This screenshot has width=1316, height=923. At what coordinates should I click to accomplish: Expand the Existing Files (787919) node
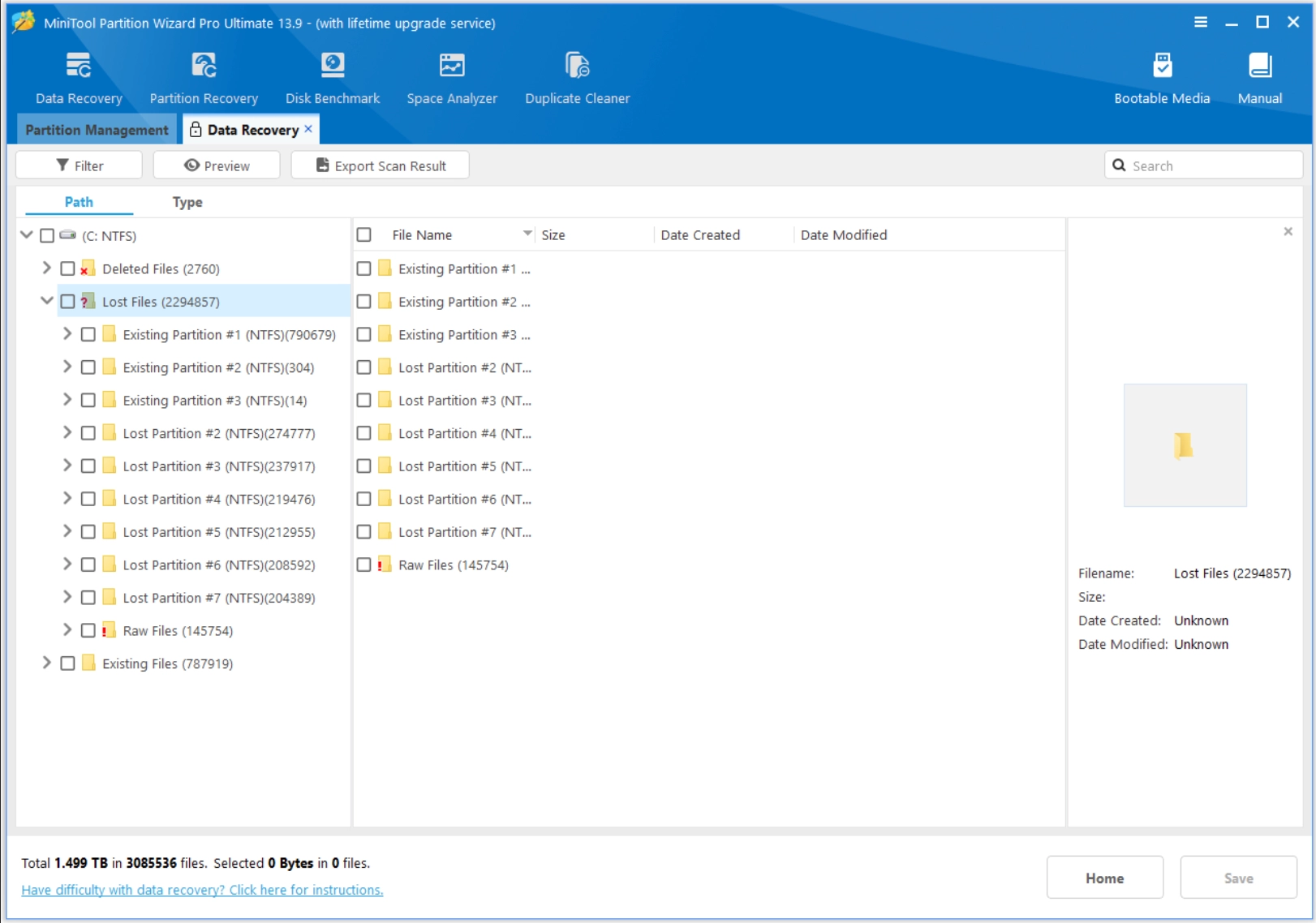tap(46, 663)
